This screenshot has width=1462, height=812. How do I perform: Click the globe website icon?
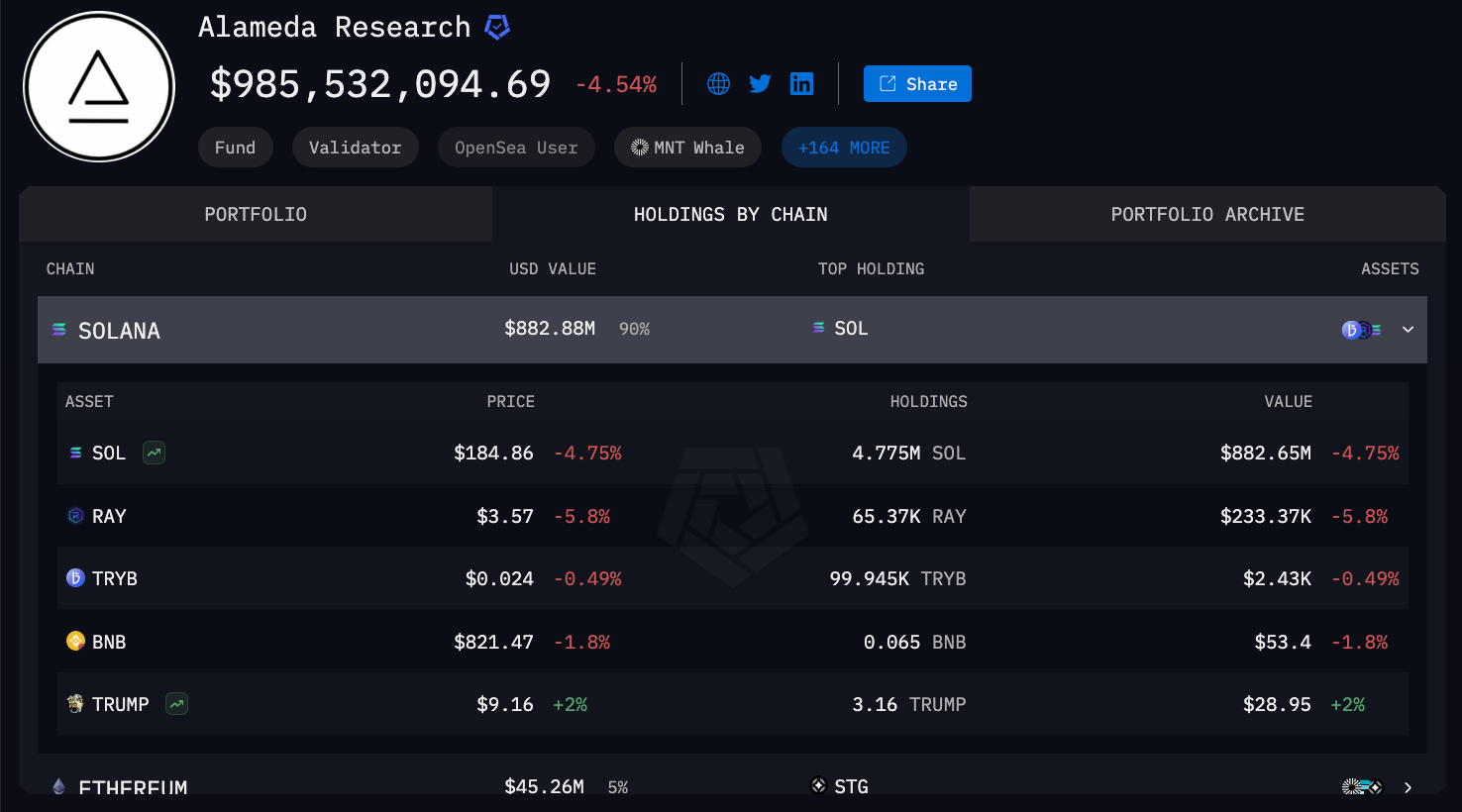click(x=719, y=84)
